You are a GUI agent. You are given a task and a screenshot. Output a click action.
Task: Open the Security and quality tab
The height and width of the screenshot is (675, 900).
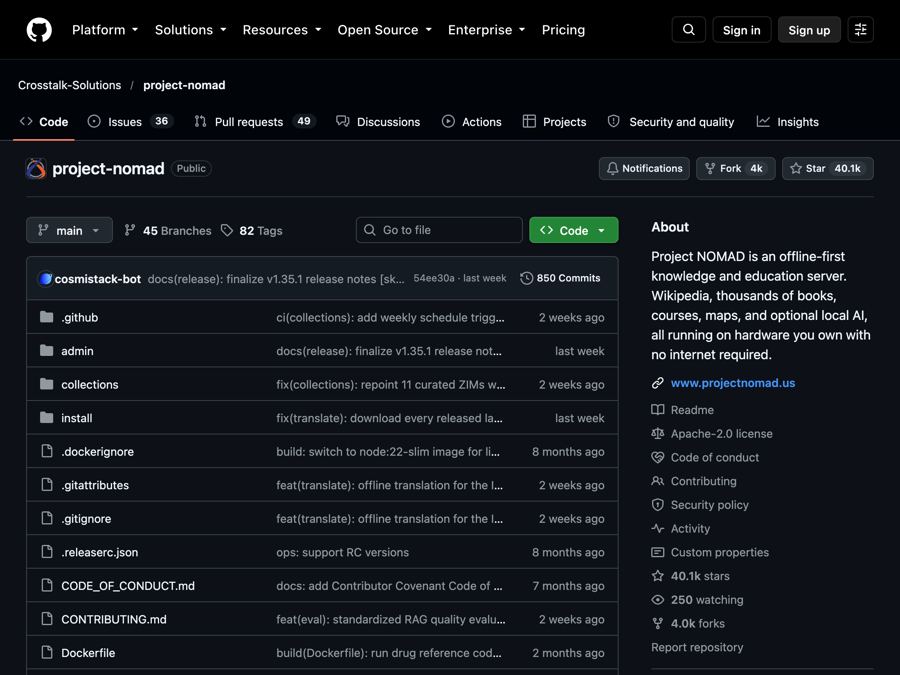pos(671,122)
